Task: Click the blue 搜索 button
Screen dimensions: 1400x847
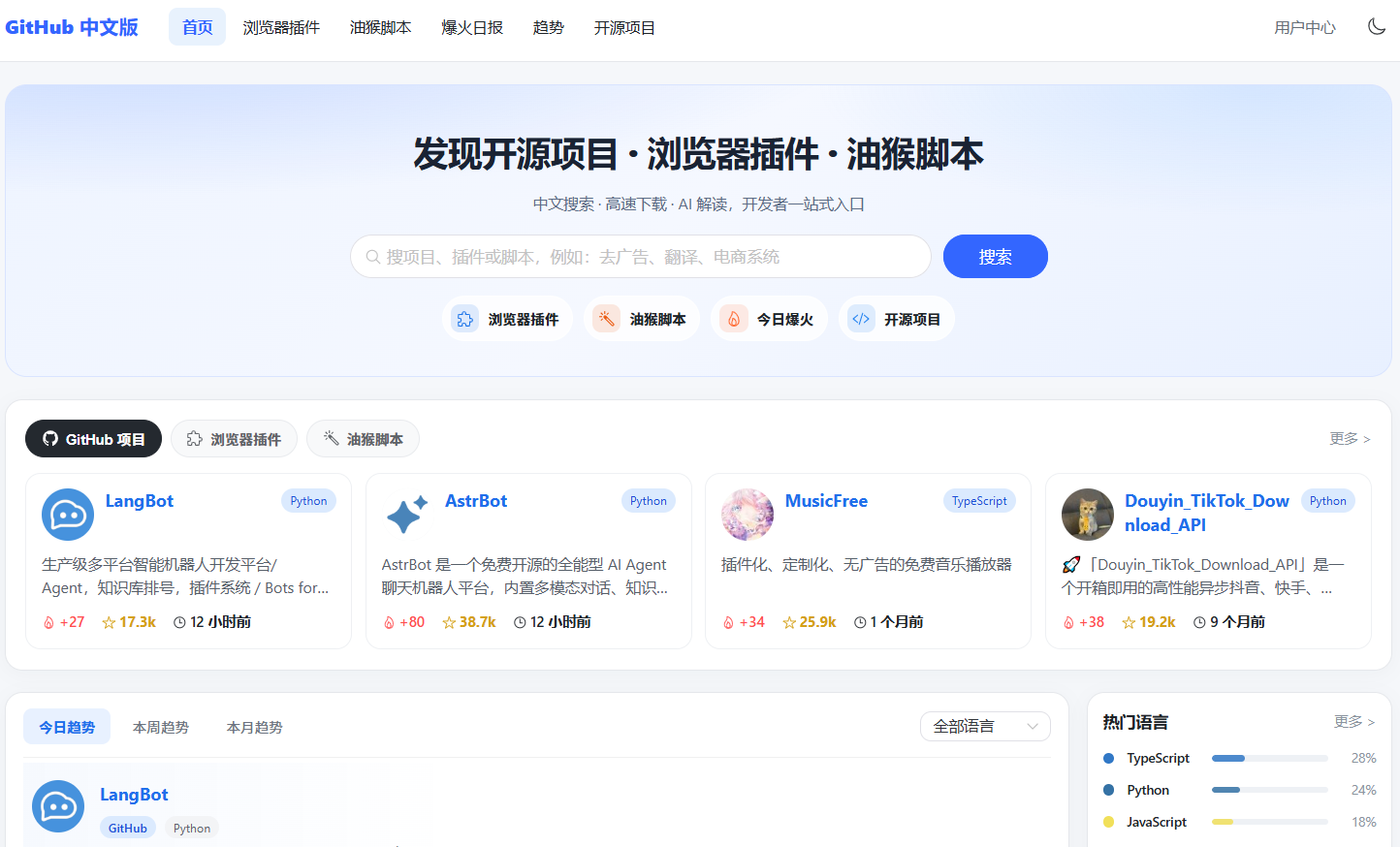Action: 996,257
